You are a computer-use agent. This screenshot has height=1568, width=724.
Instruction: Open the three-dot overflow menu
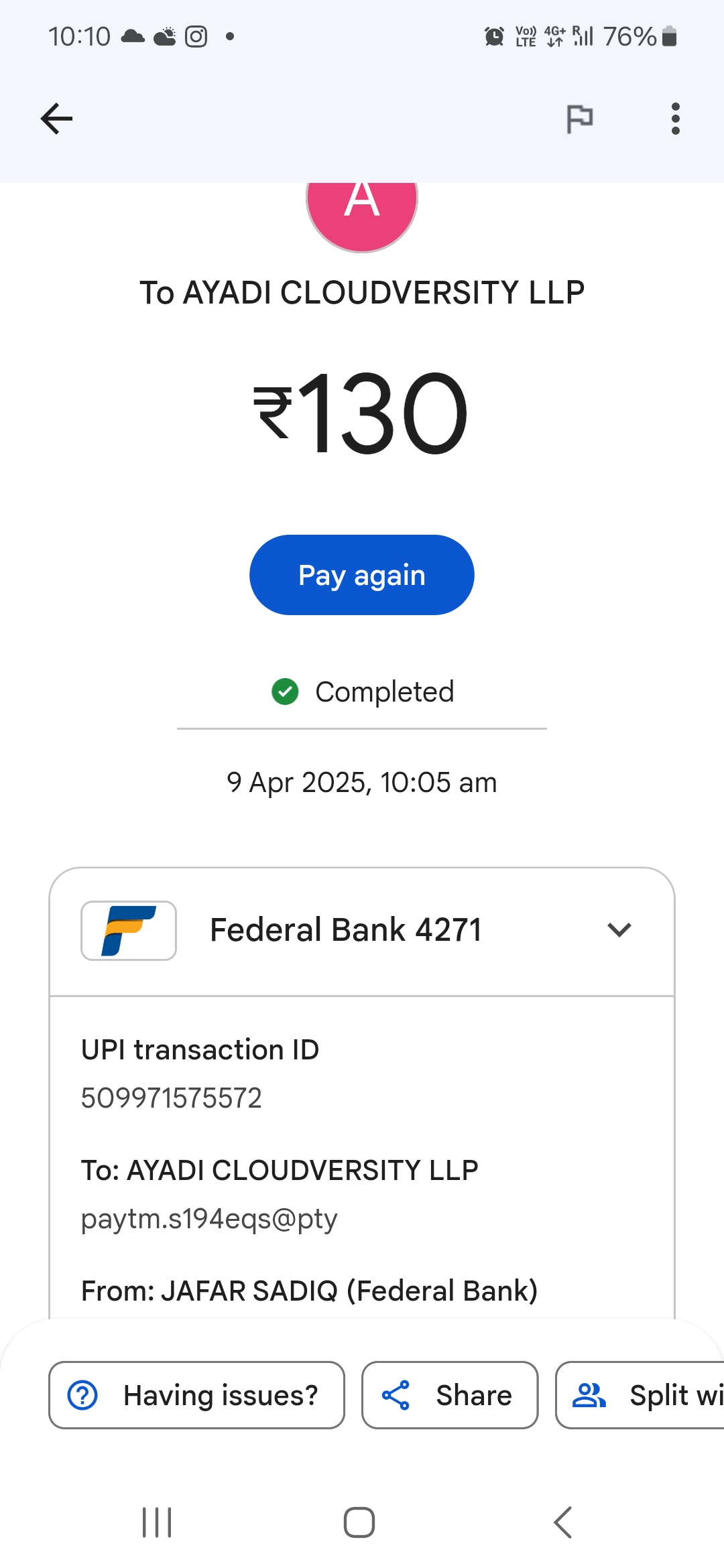[675, 119]
